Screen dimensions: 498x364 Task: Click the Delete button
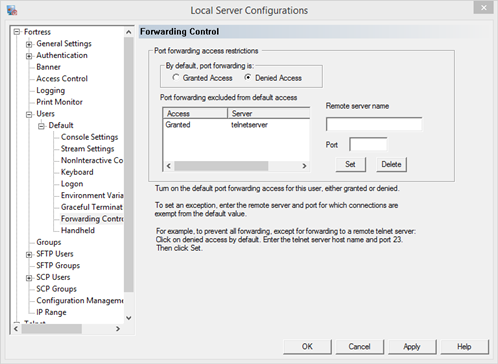391,164
